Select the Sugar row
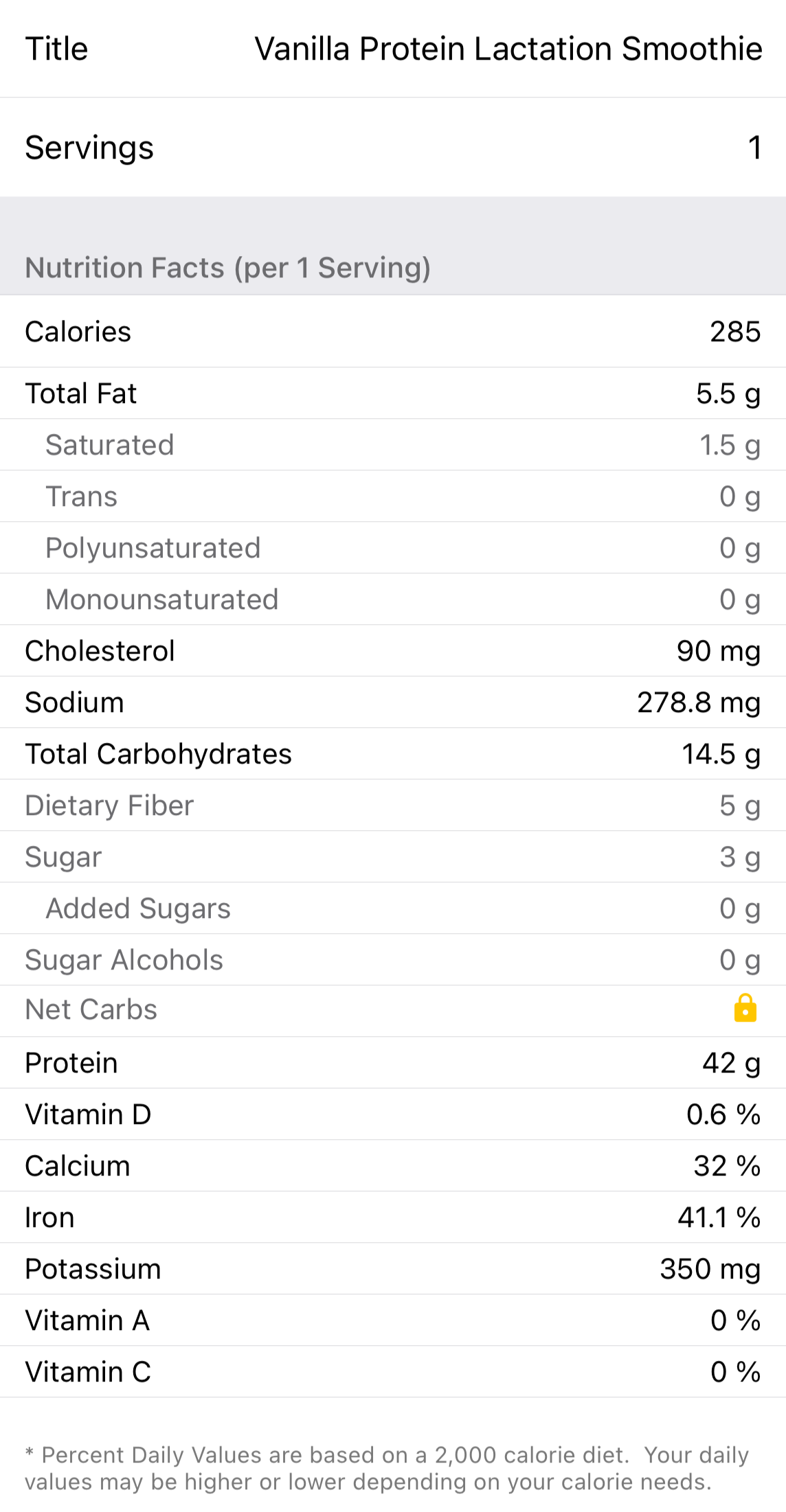Screen dimensions: 786x1512 (x=393, y=857)
